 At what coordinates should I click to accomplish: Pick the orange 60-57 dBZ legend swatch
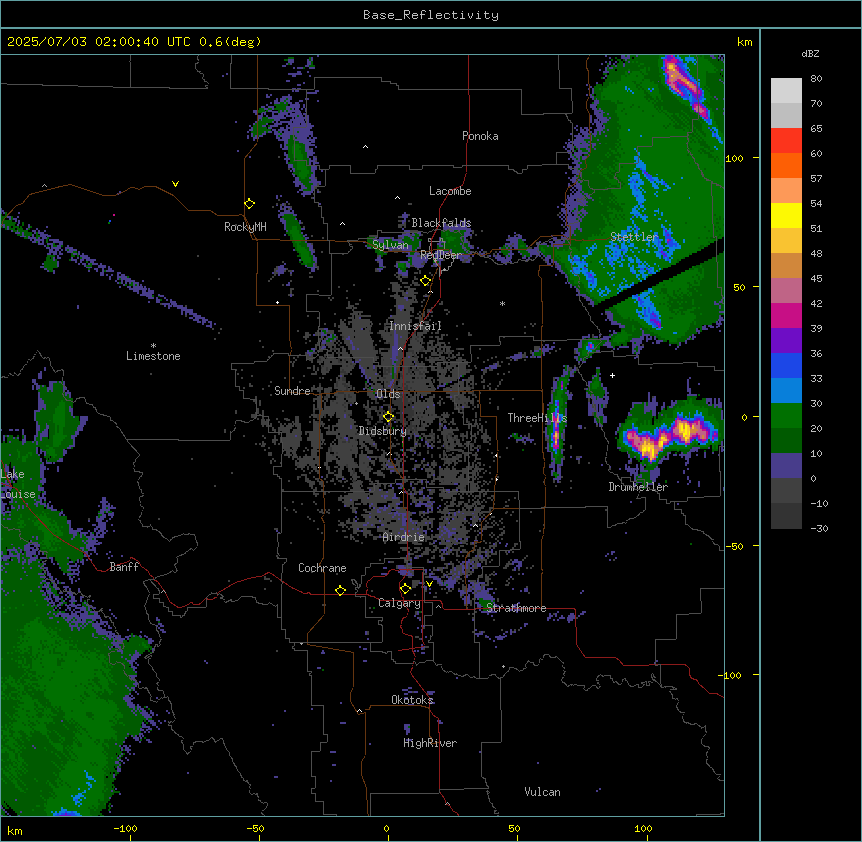[786, 165]
